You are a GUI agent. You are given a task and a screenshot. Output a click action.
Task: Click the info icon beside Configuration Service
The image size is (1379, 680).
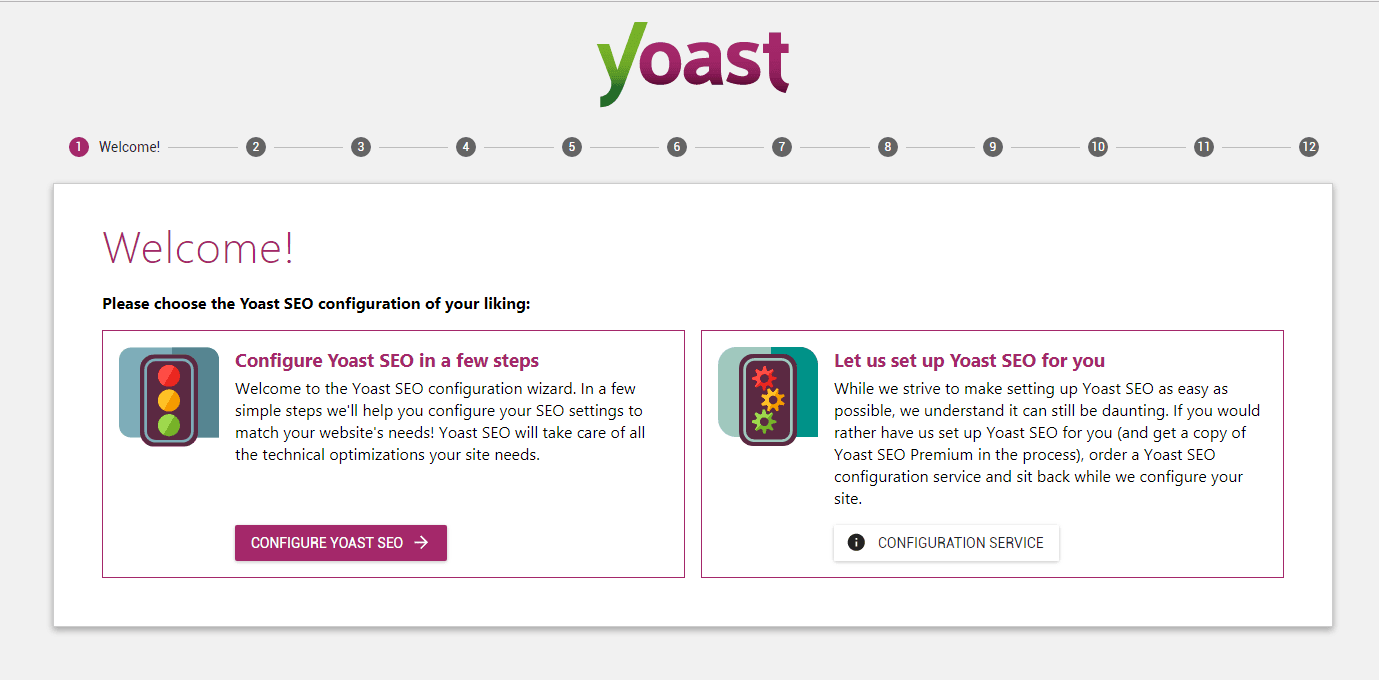856,543
